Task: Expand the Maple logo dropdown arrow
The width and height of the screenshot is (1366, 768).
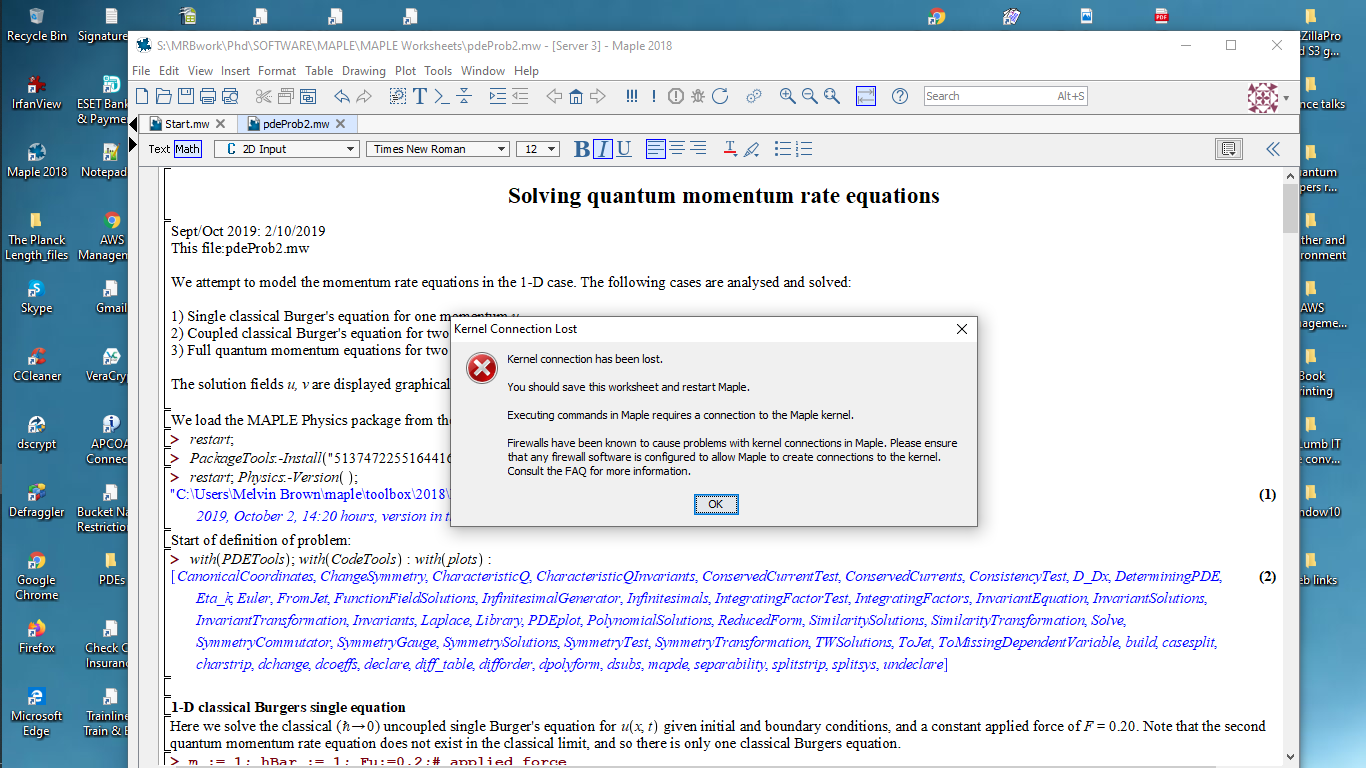Action: click(x=1286, y=98)
